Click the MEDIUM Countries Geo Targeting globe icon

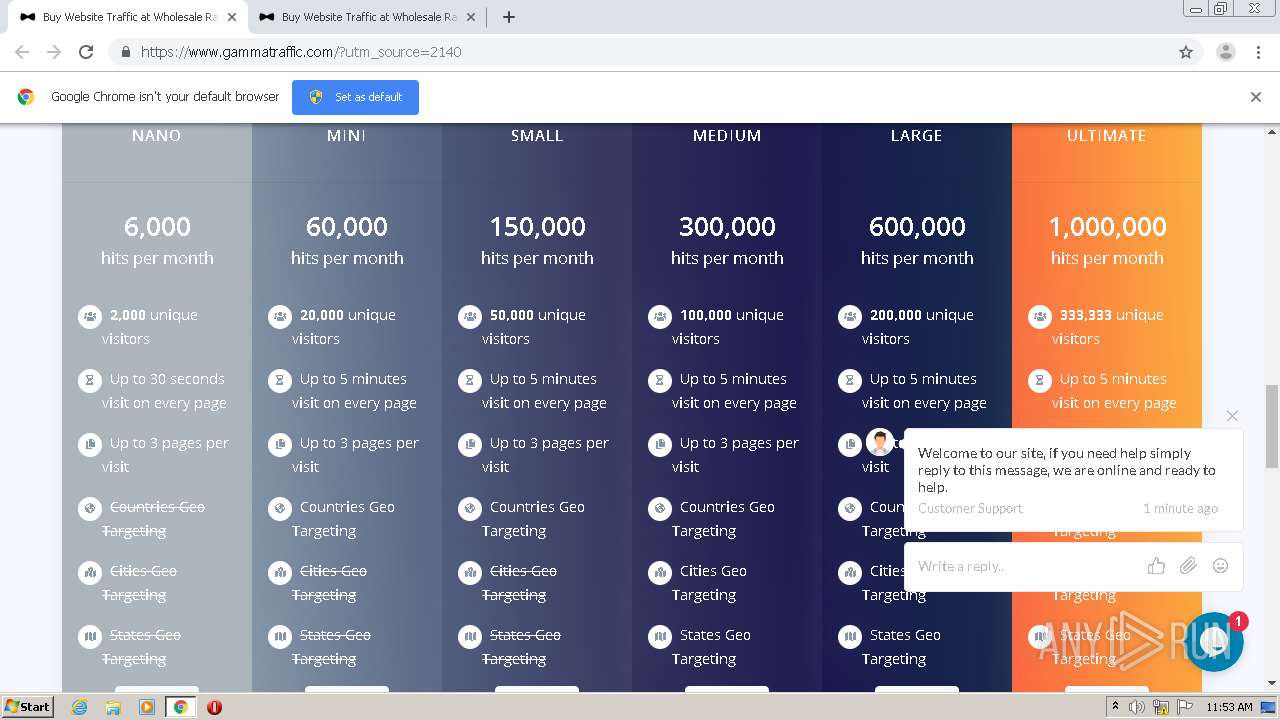click(660, 508)
